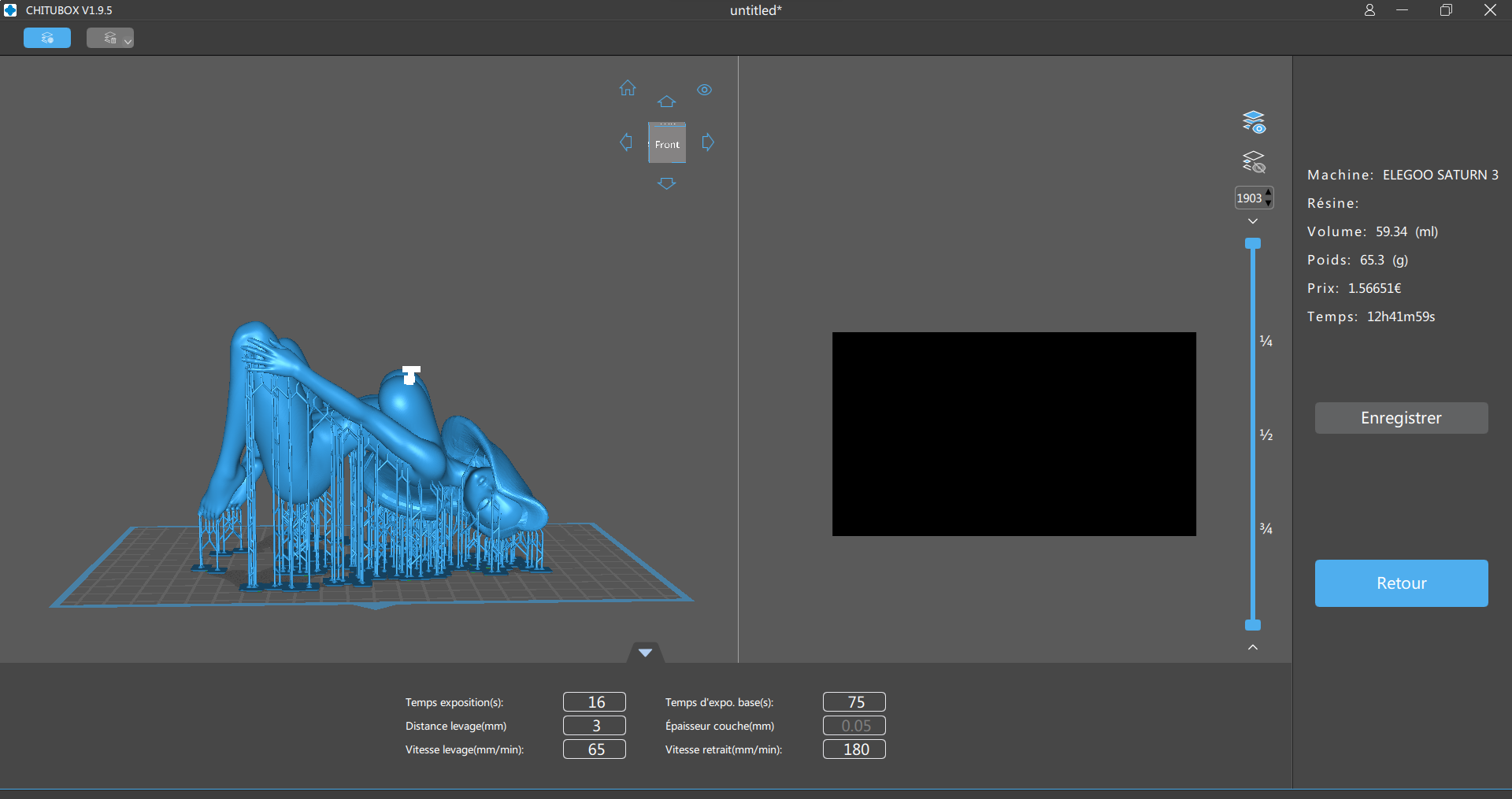Open the gray toolbar dropdown button
Viewport: 1512px width, 799px height.
click(x=110, y=38)
